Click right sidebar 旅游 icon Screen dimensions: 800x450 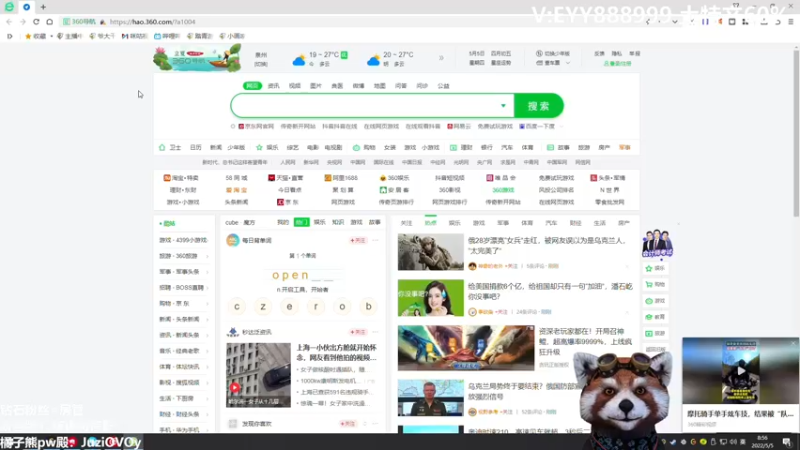(649, 334)
